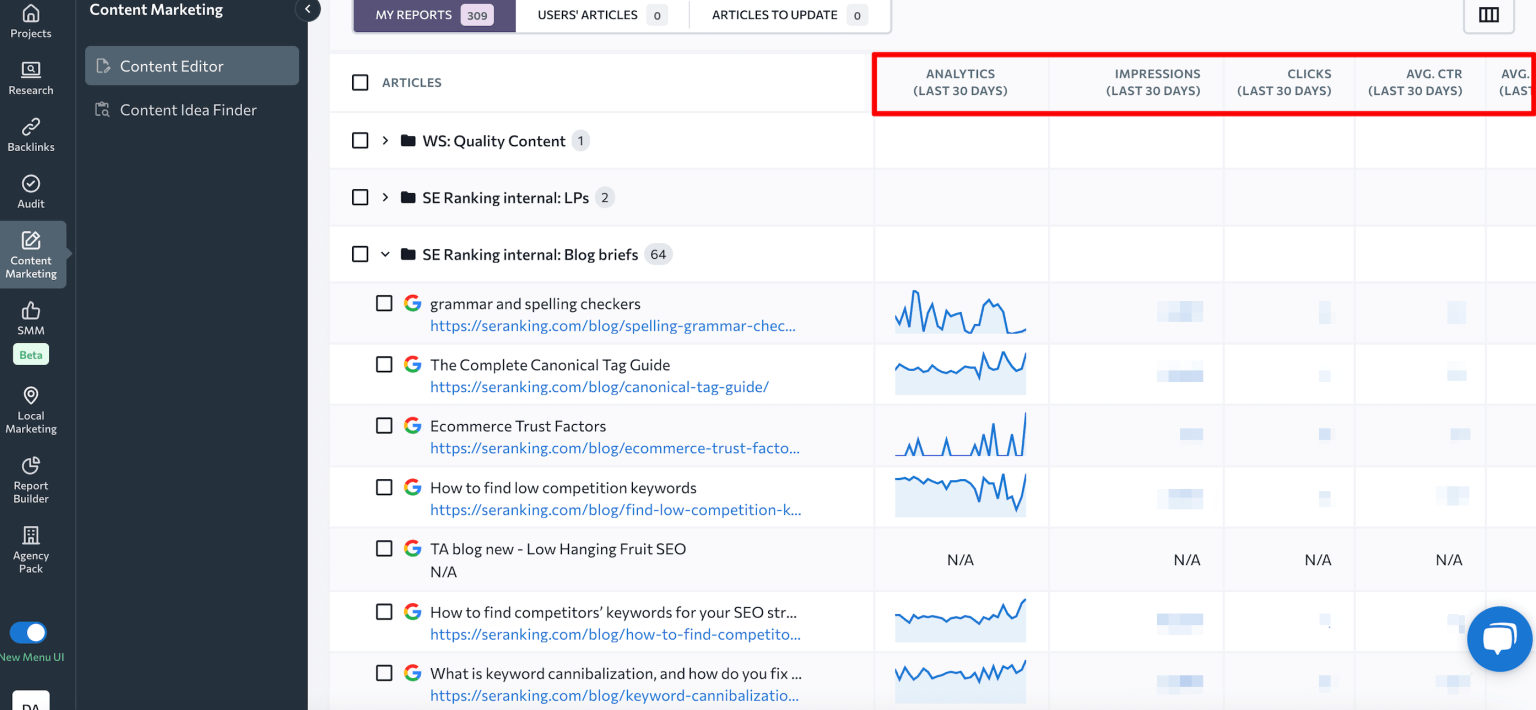1536x710 pixels.
Task: Check the select-all Articles checkbox
Action: click(x=360, y=82)
